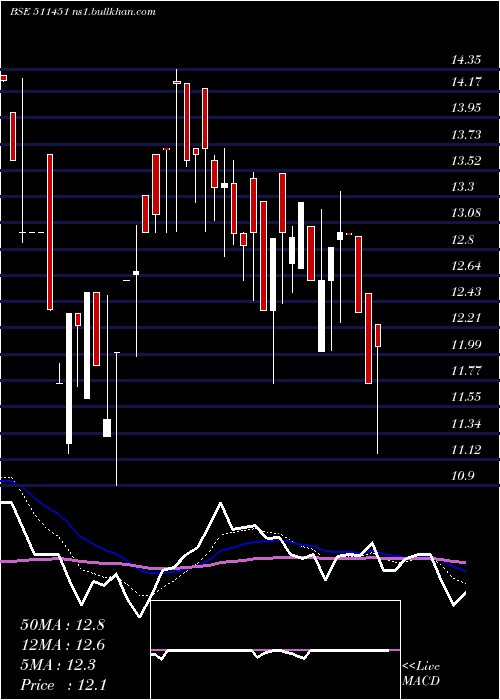The height and width of the screenshot is (700, 500).
Task: Click the 11.99 price axis label
Action: click(466, 345)
